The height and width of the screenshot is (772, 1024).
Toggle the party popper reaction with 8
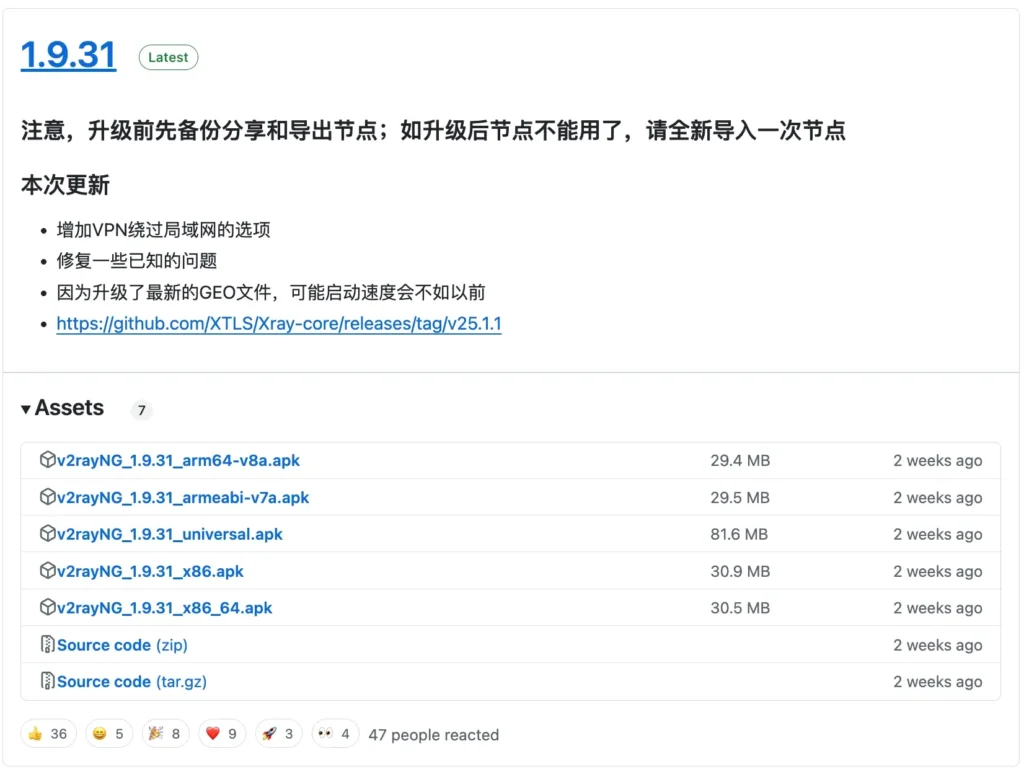pos(165,734)
